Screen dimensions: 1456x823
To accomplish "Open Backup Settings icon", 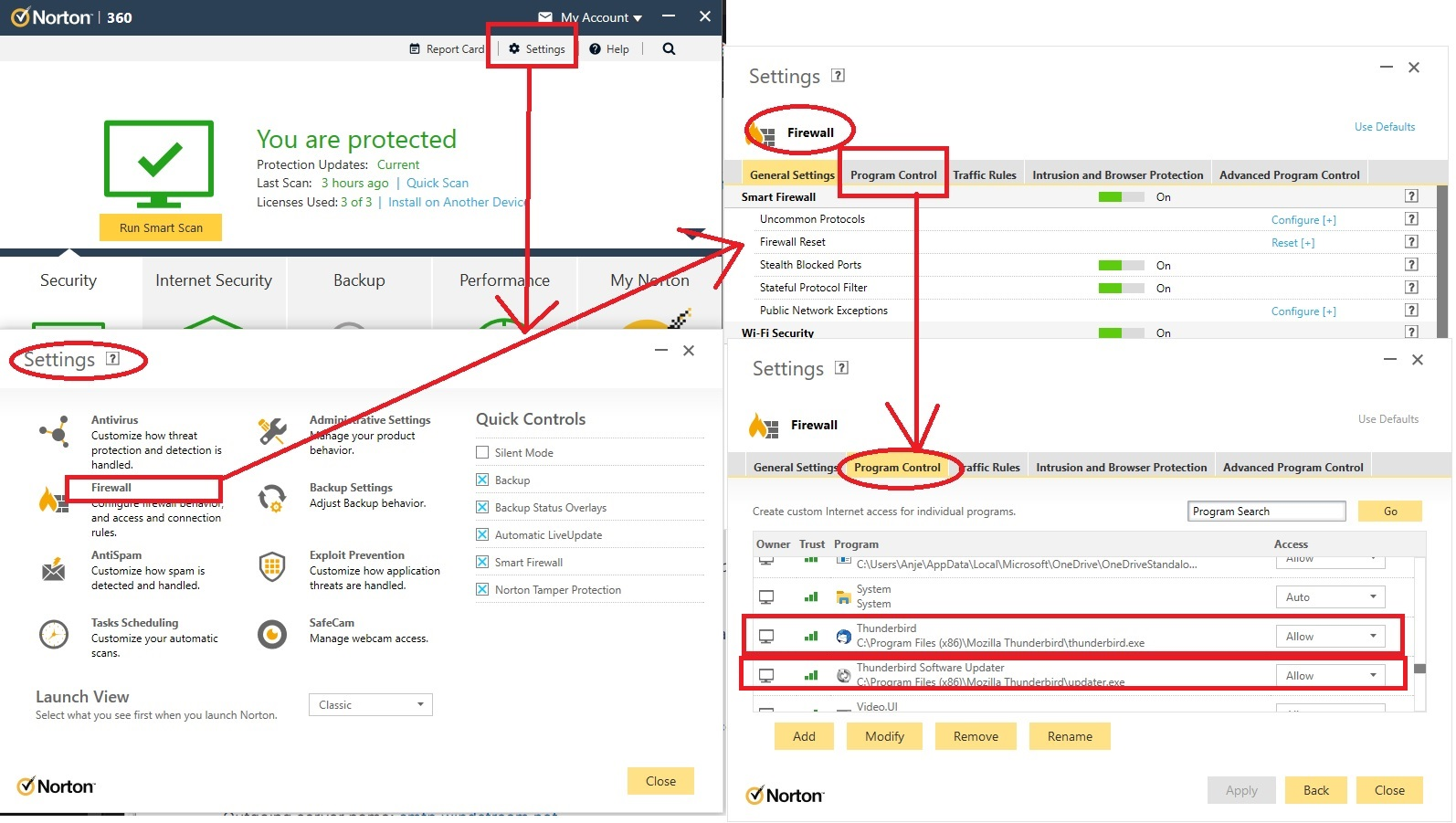I will pos(272,499).
